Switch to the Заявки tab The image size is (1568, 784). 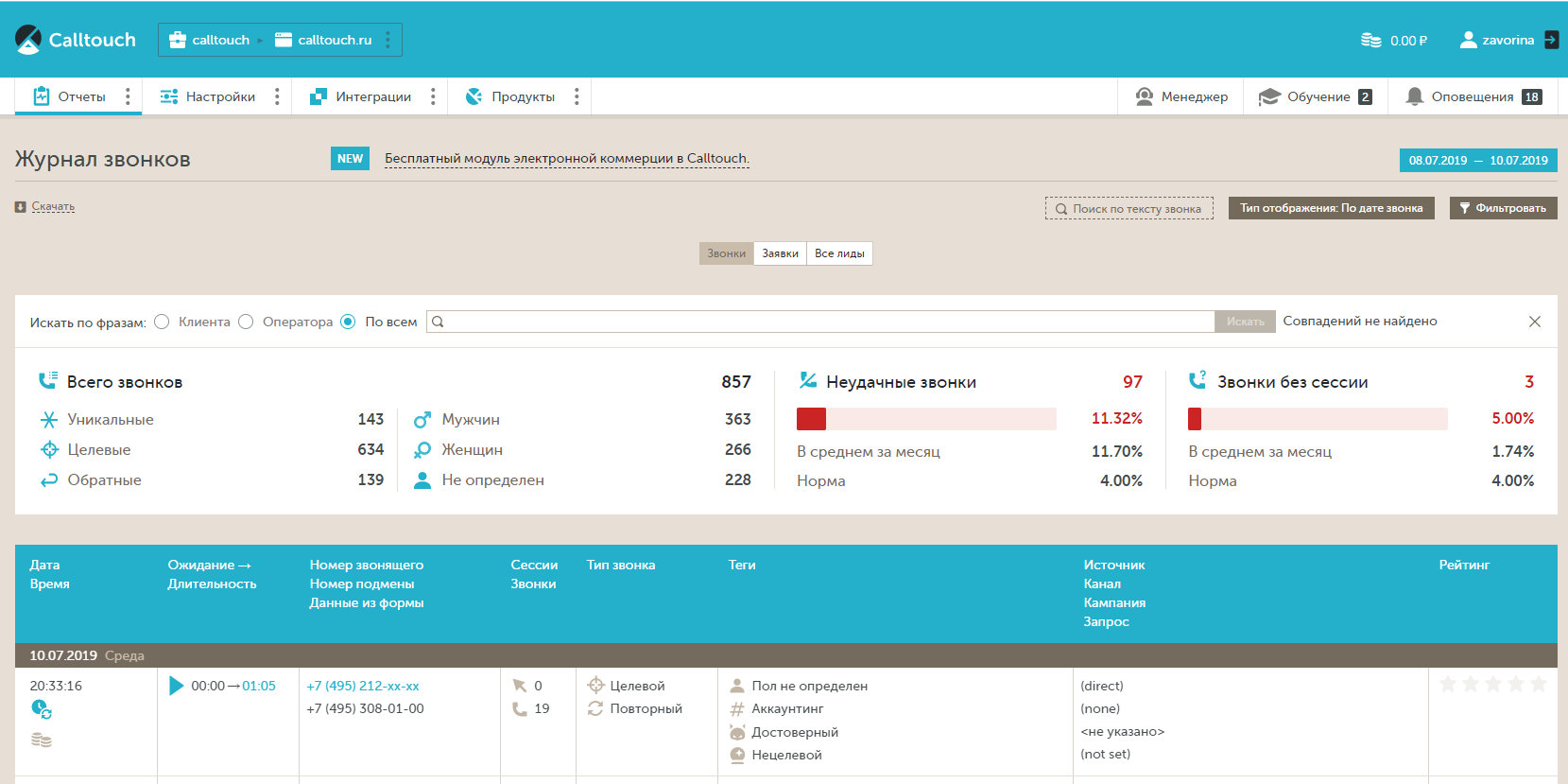tap(780, 253)
